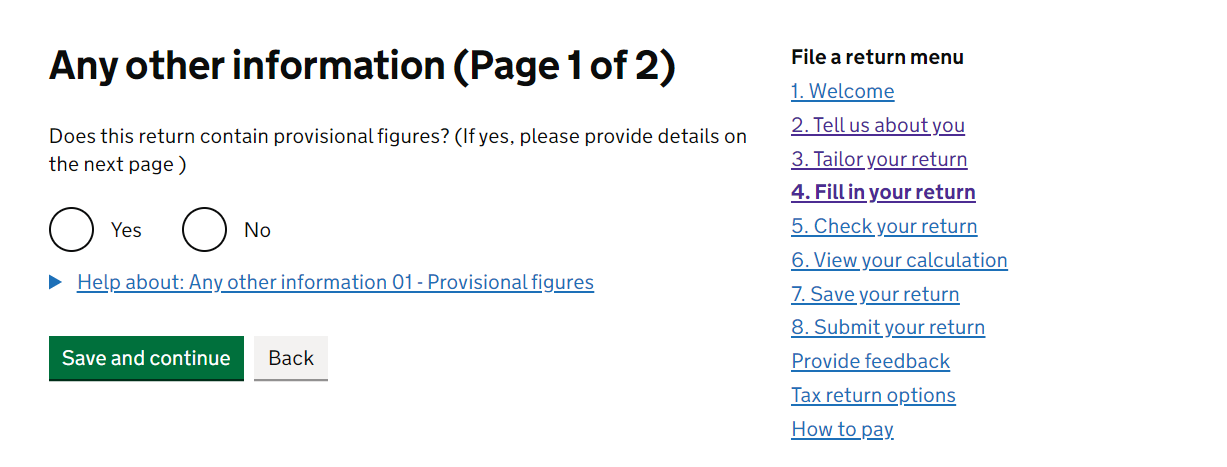Click the Provide feedback link
The height and width of the screenshot is (467, 1227).
pos(870,361)
